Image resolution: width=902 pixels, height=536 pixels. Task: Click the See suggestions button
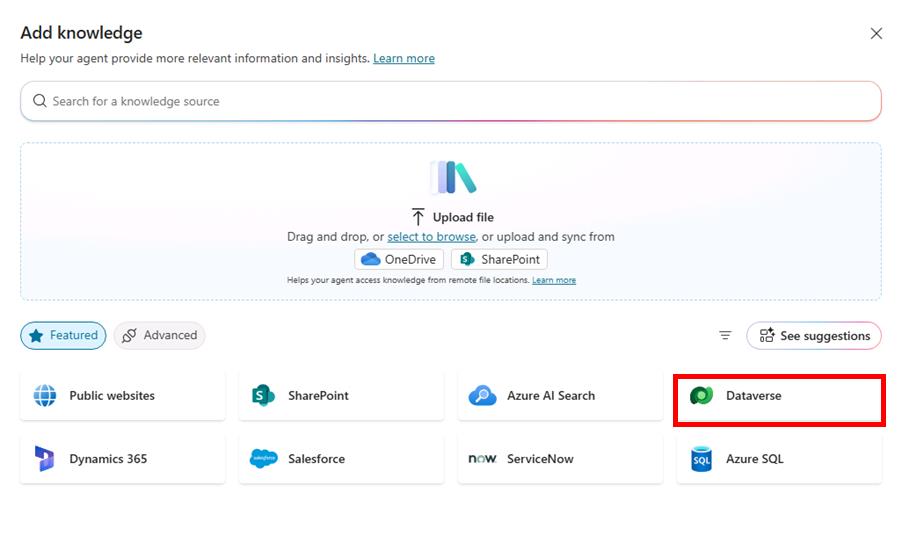point(814,336)
